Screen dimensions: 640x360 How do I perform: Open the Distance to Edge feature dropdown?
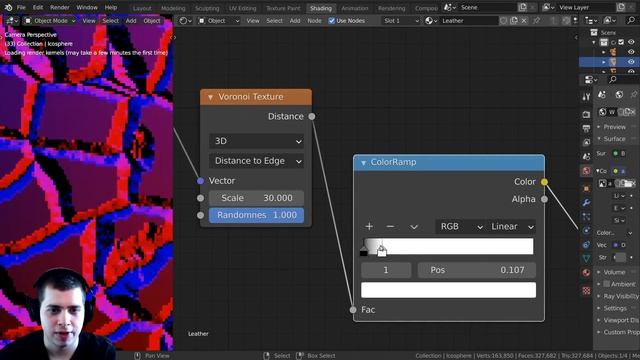(x=257, y=161)
